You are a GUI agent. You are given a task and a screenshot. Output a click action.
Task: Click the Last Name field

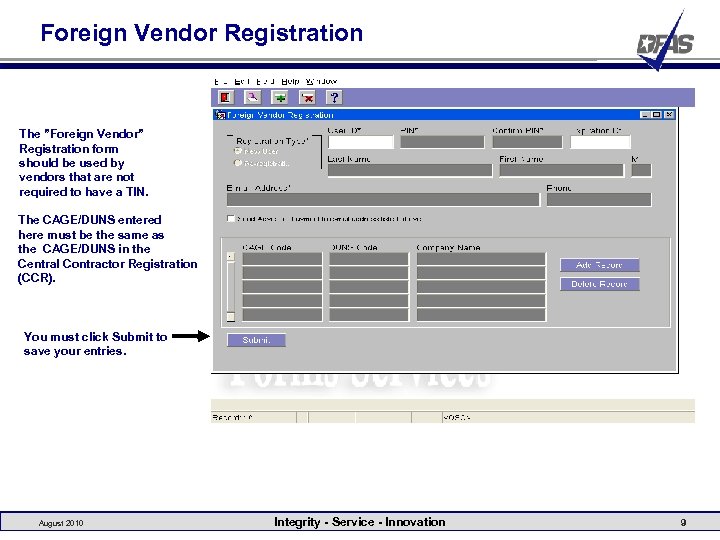coord(410,170)
